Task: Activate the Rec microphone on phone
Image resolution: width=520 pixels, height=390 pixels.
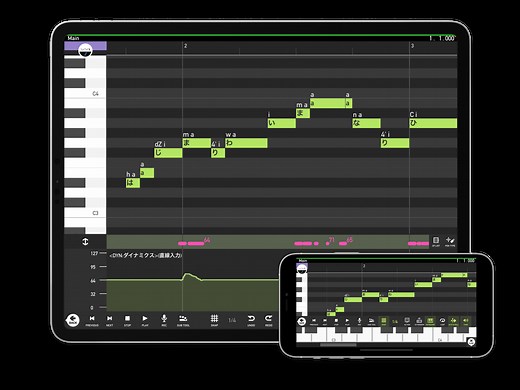Action: tap(359, 321)
